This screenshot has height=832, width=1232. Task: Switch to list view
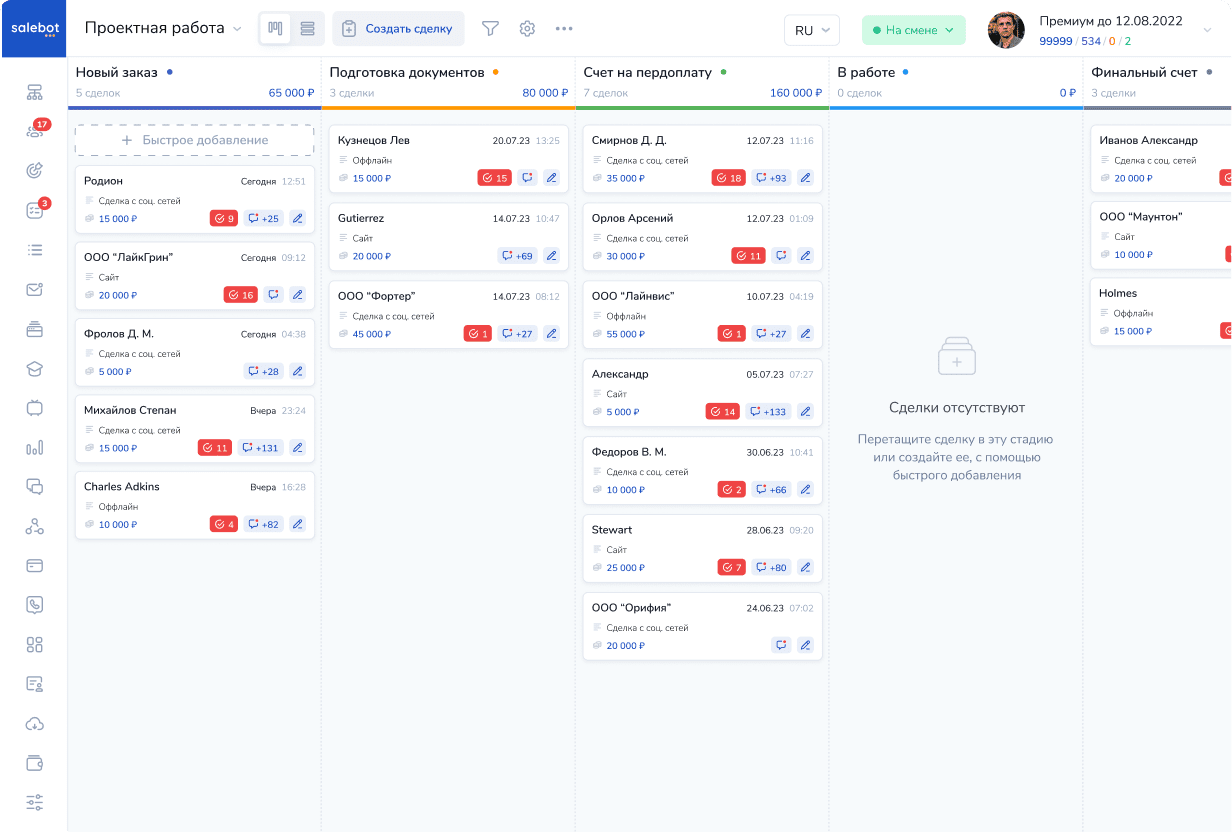click(308, 29)
